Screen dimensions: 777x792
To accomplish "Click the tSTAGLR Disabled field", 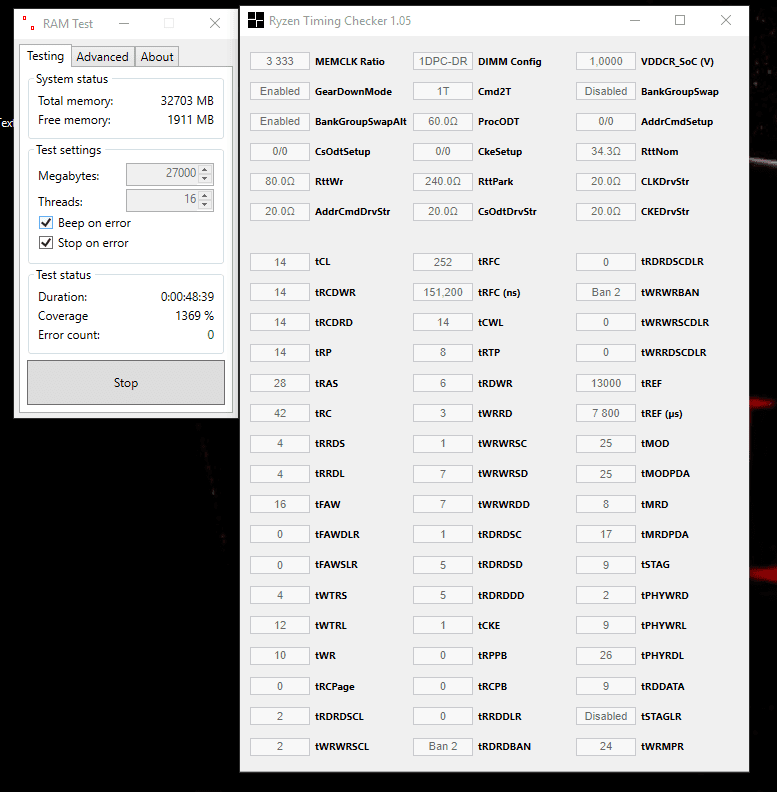I will click(x=606, y=716).
